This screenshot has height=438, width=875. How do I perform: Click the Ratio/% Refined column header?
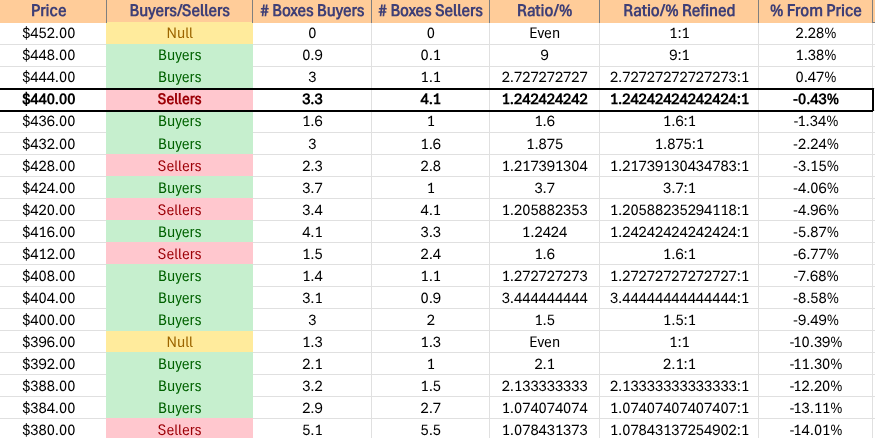click(x=678, y=11)
